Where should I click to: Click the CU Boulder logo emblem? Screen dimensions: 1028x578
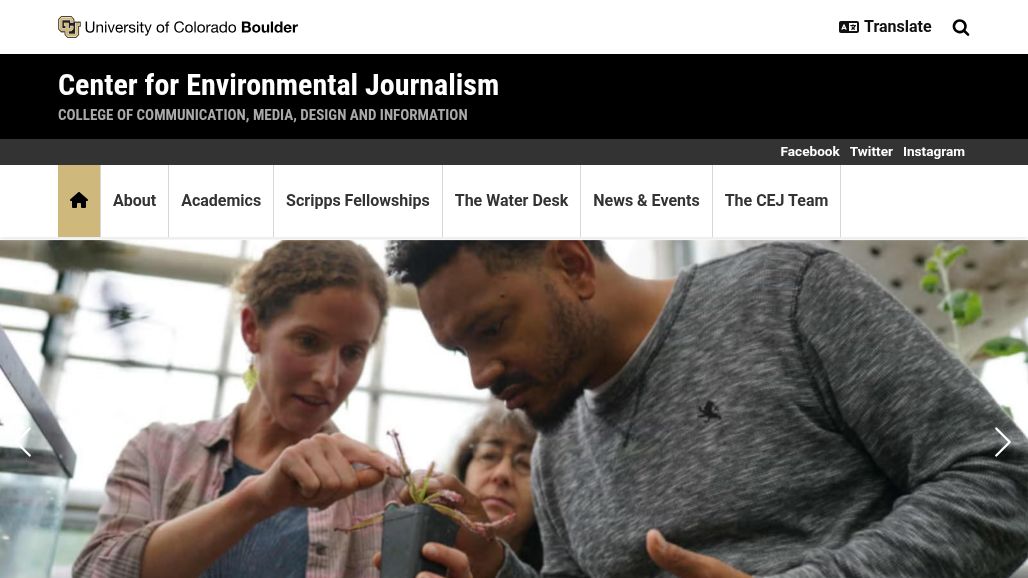click(x=69, y=27)
